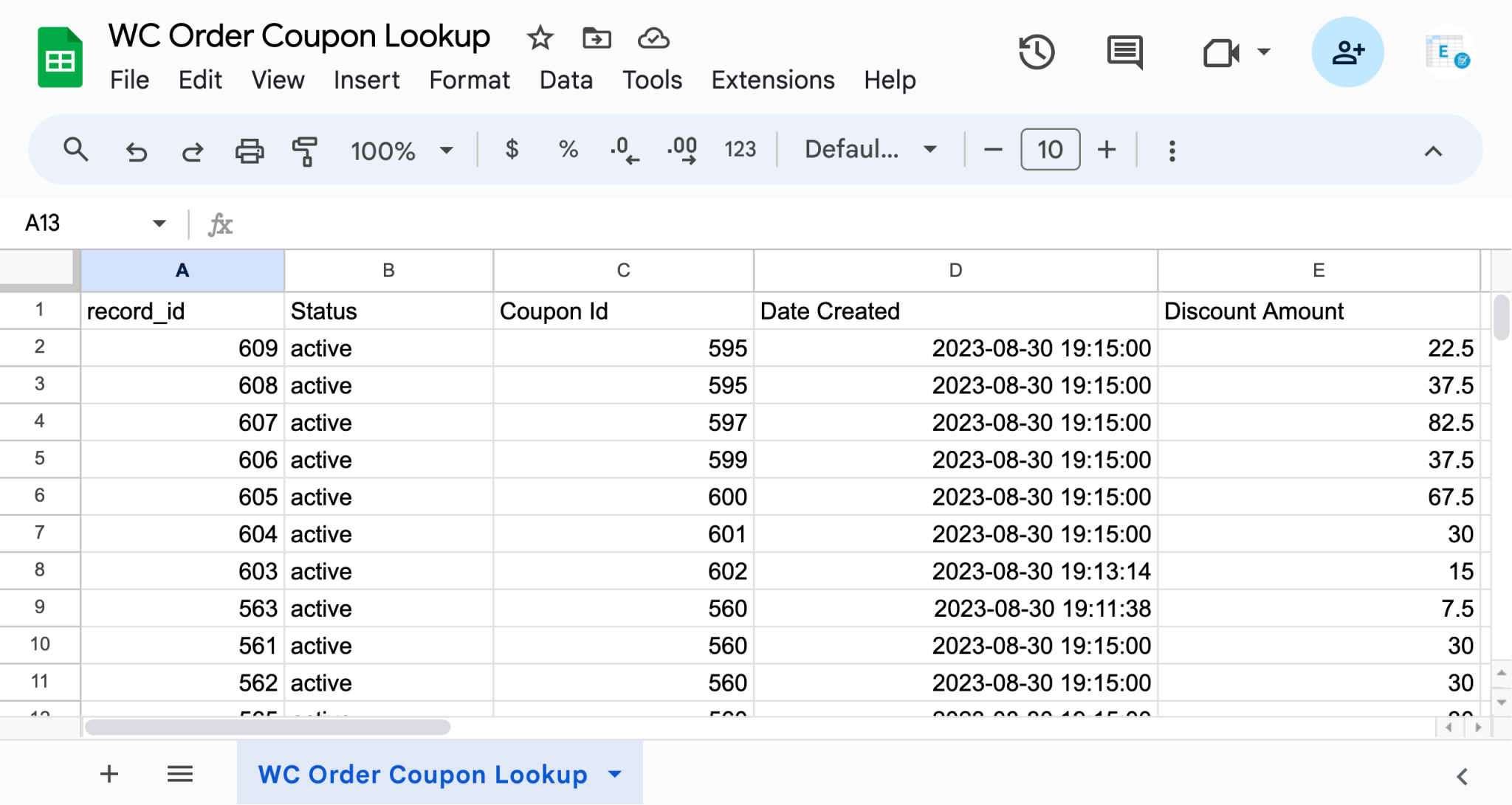Viewport: 1512px width, 805px height.
Task: Star the WC Order Coupon Lookup document
Action: pyautogui.click(x=540, y=37)
